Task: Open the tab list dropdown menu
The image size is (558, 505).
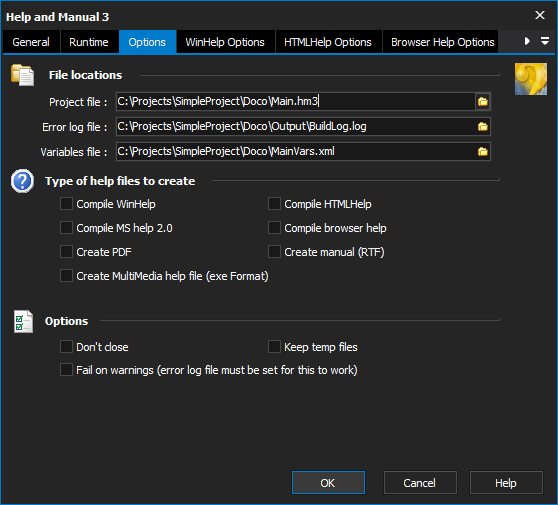Action: point(544,41)
